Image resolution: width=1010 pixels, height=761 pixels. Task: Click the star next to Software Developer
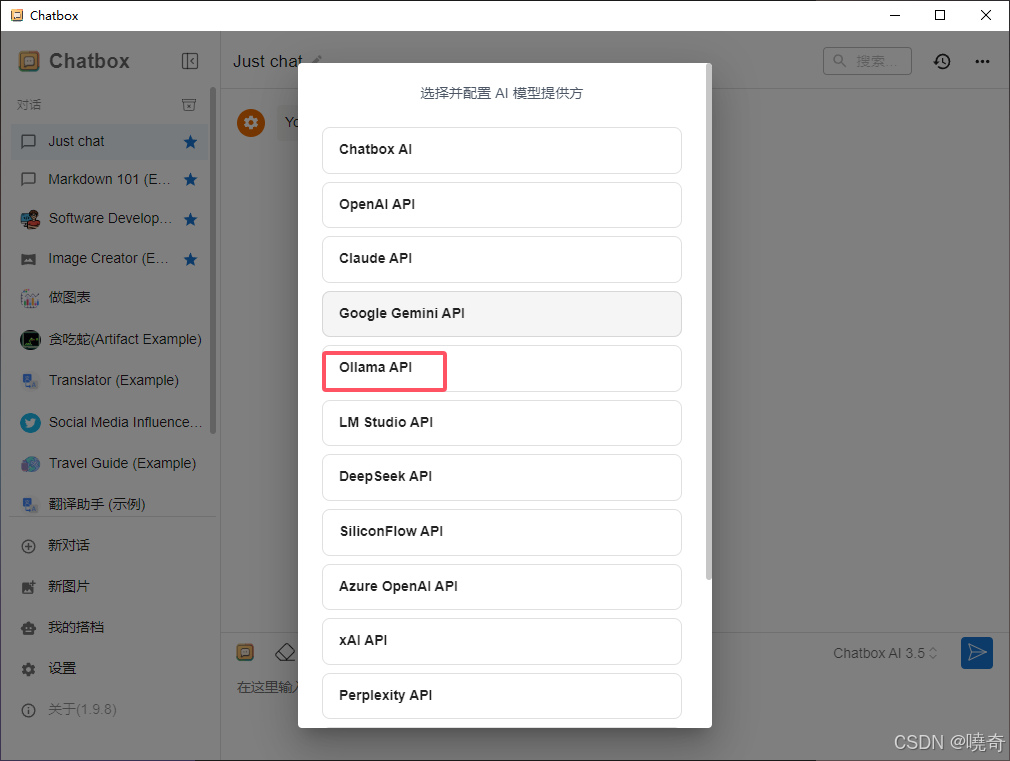click(x=191, y=219)
